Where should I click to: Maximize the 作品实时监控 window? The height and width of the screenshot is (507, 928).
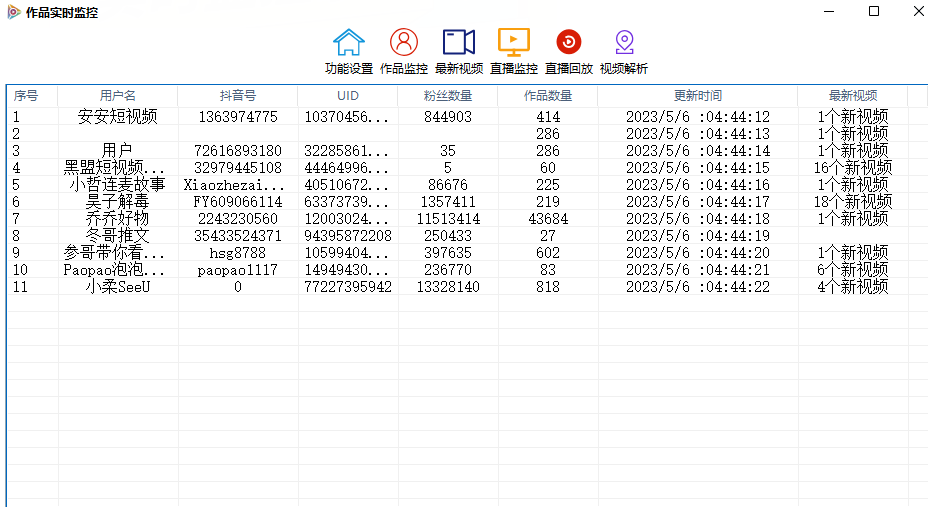(874, 11)
